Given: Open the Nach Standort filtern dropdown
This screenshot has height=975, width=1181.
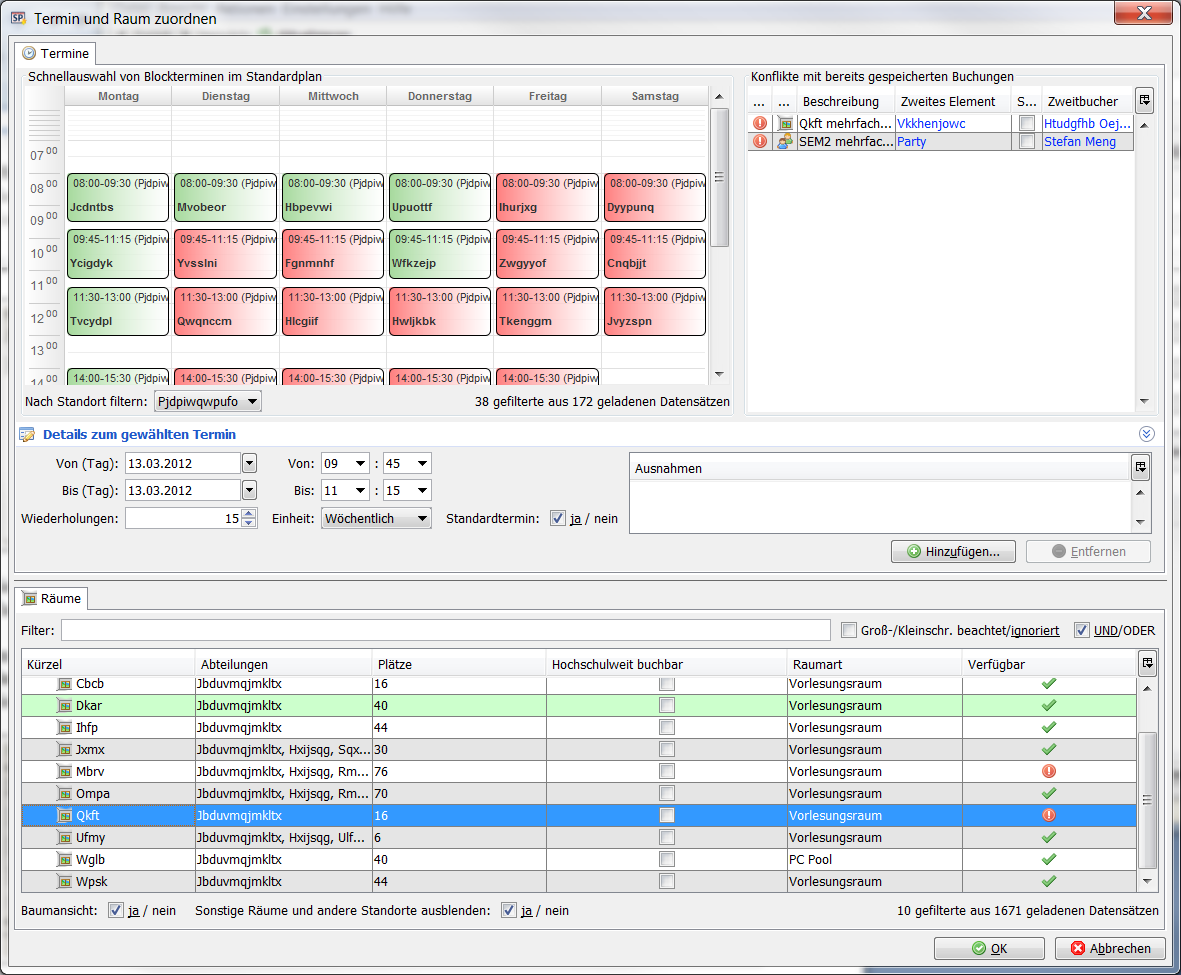Looking at the screenshot, I should pyautogui.click(x=208, y=401).
